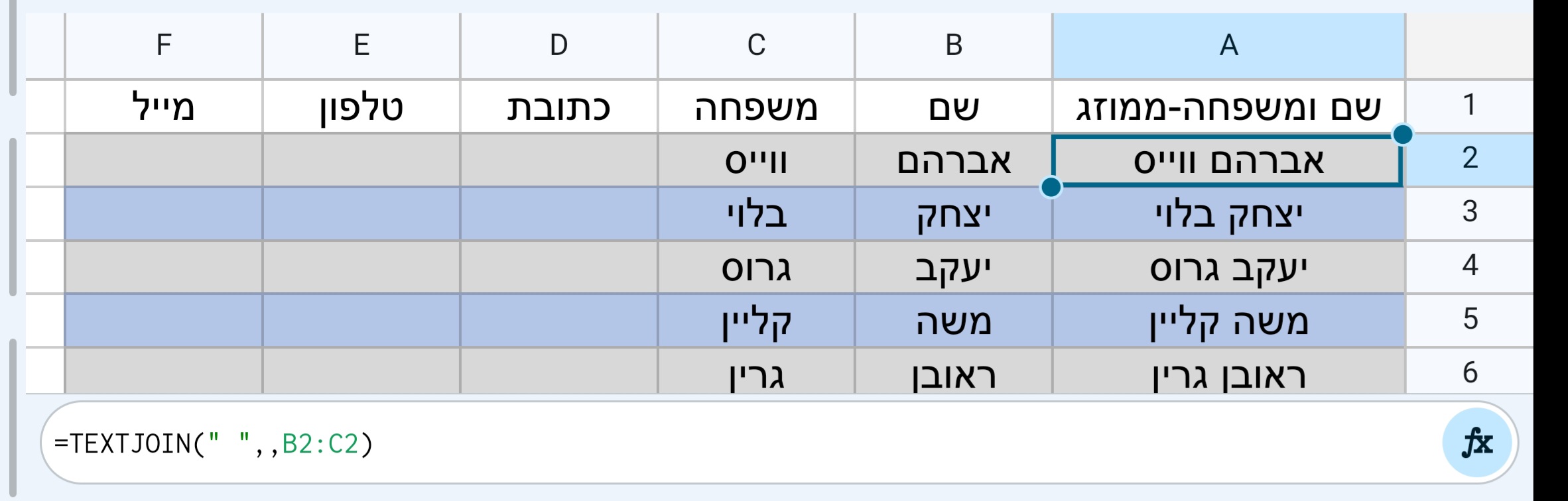Select column F header
The height and width of the screenshot is (501, 1568).
pyautogui.click(x=163, y=44)
